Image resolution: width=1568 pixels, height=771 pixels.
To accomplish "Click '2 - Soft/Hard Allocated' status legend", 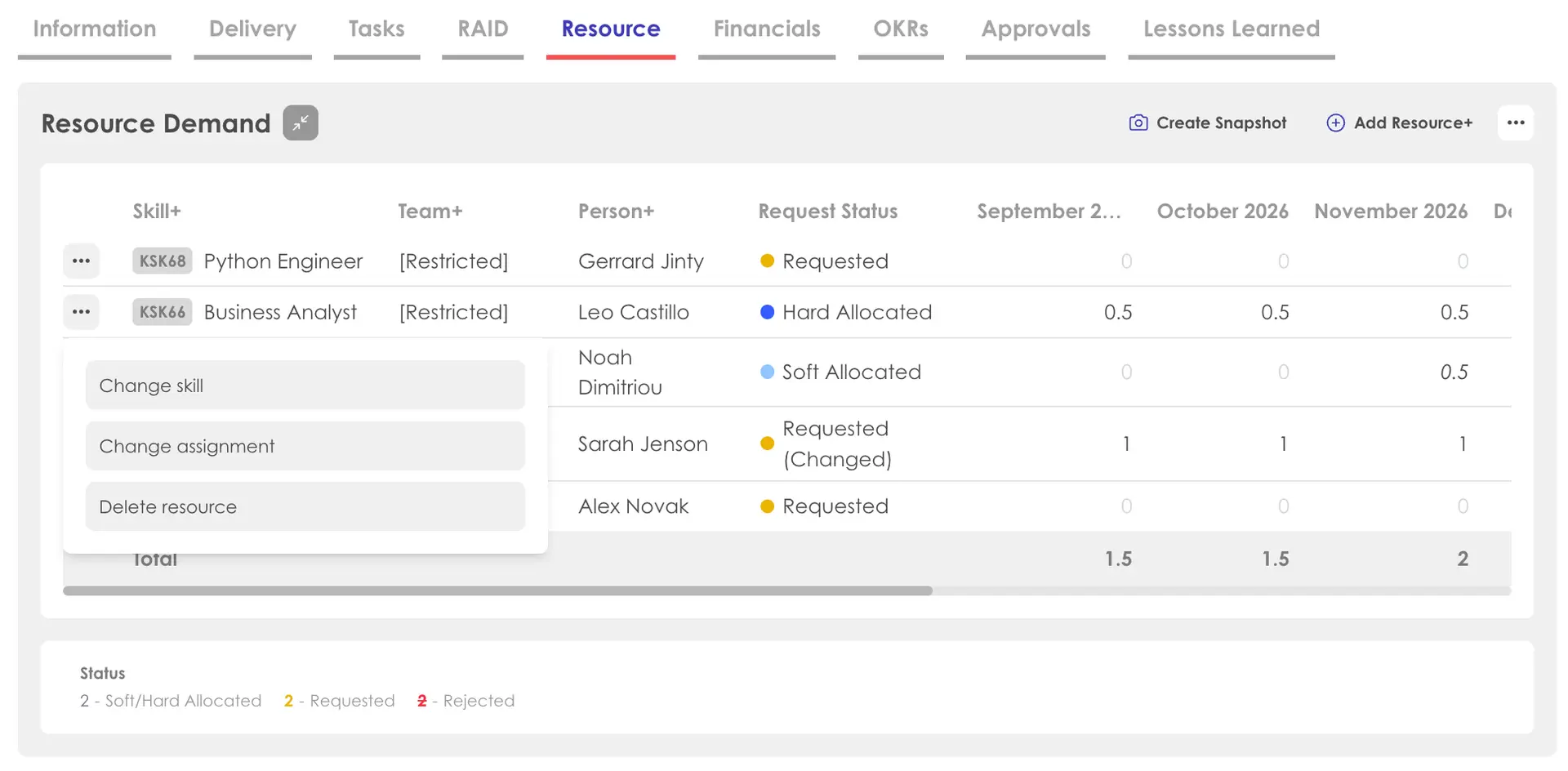I will (171, 701).
